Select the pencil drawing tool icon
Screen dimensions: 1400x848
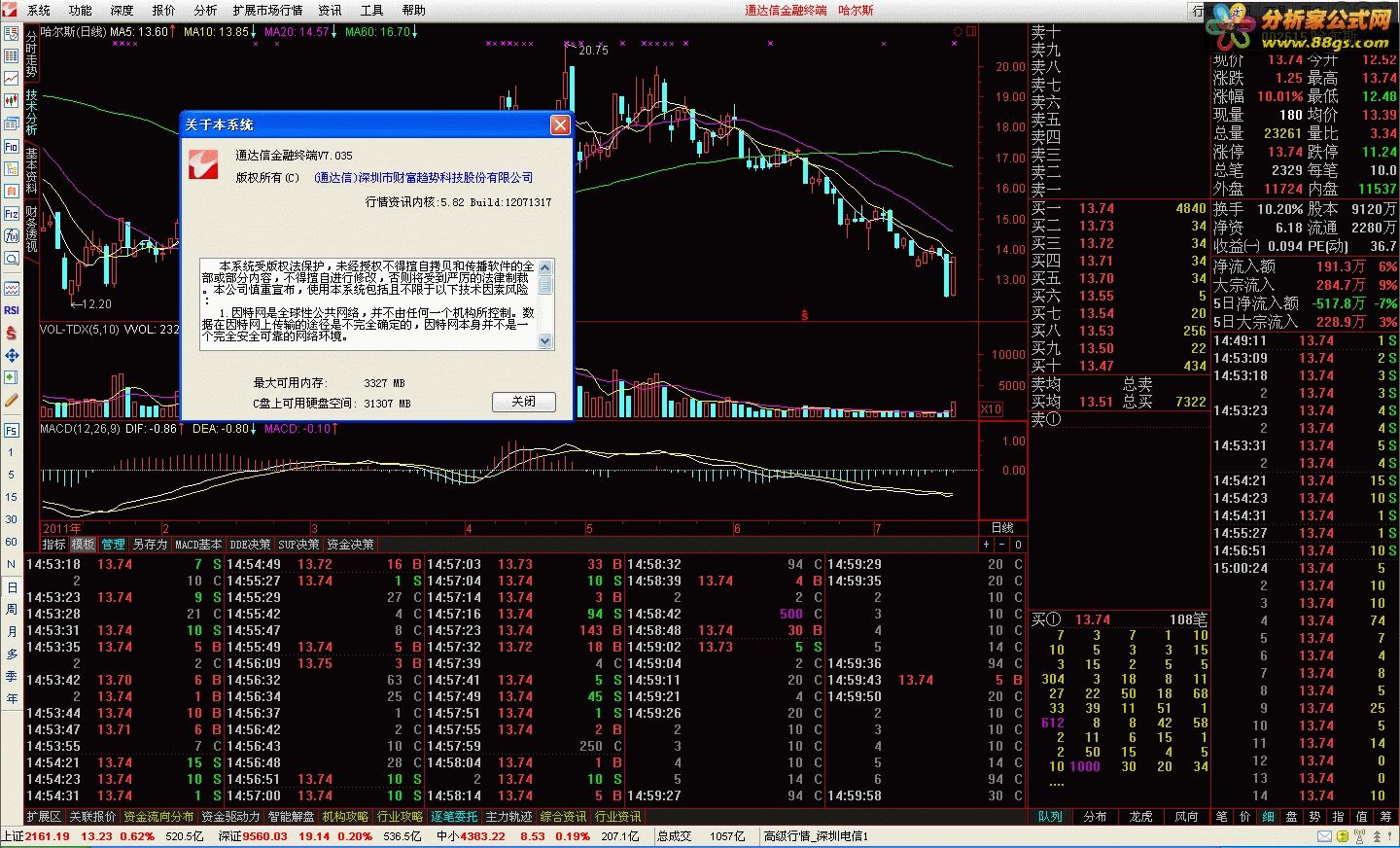click(x=12, y=400)
